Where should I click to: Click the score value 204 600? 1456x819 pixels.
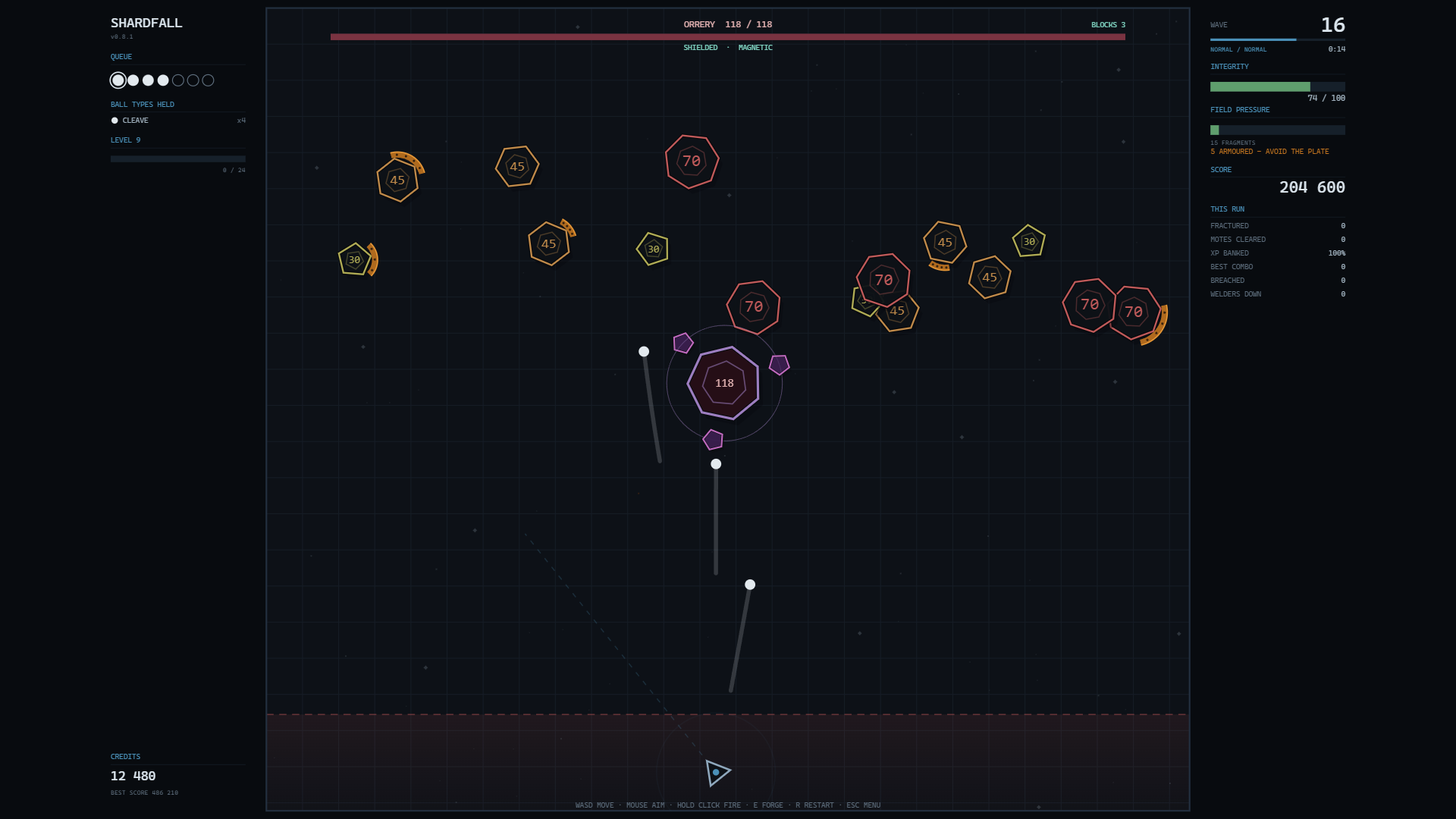1312,187
